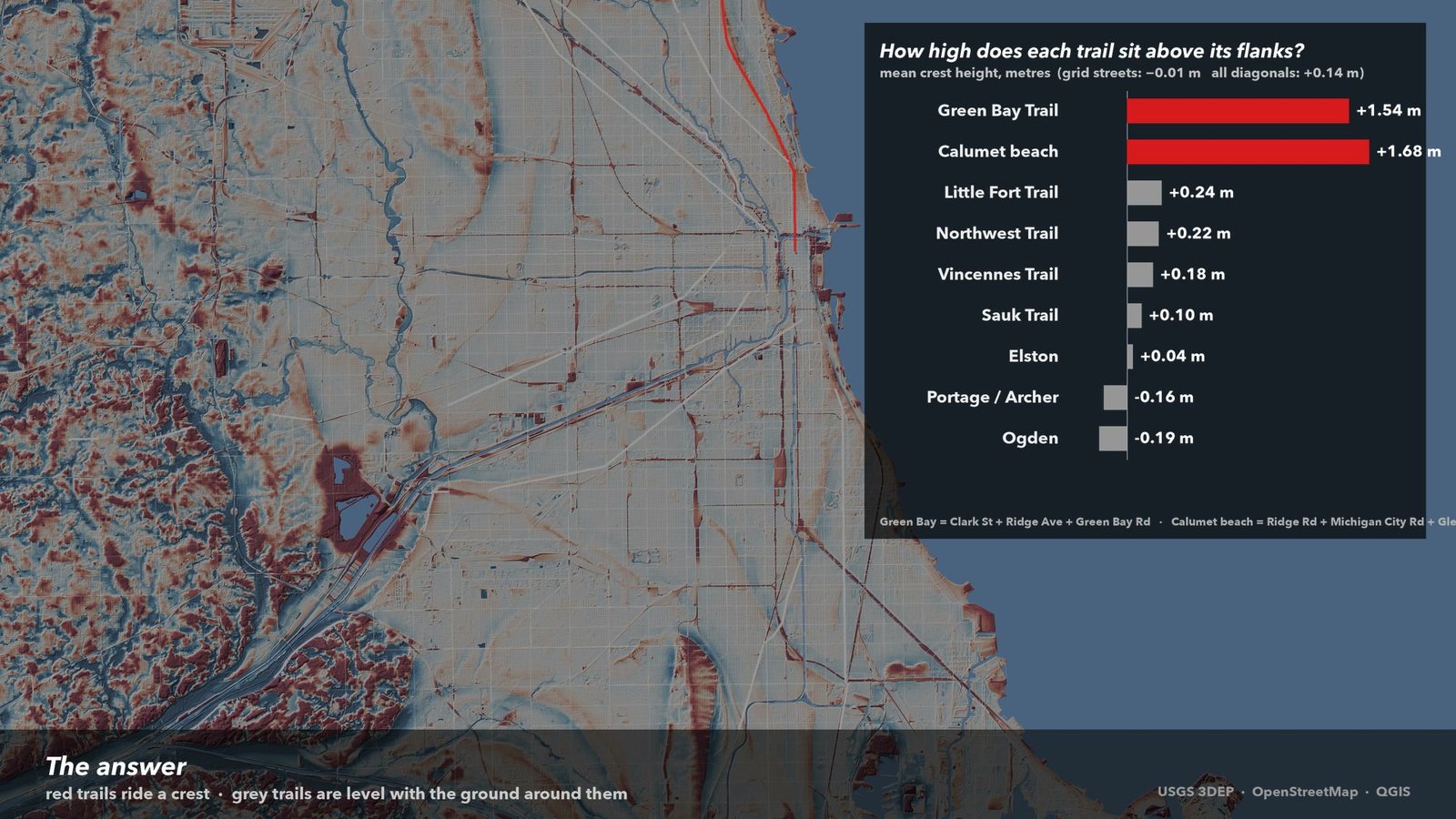This screenshot has width=1456, height=819.
Task: Click the '+0.04 m' value
Action: (1172, 356)
